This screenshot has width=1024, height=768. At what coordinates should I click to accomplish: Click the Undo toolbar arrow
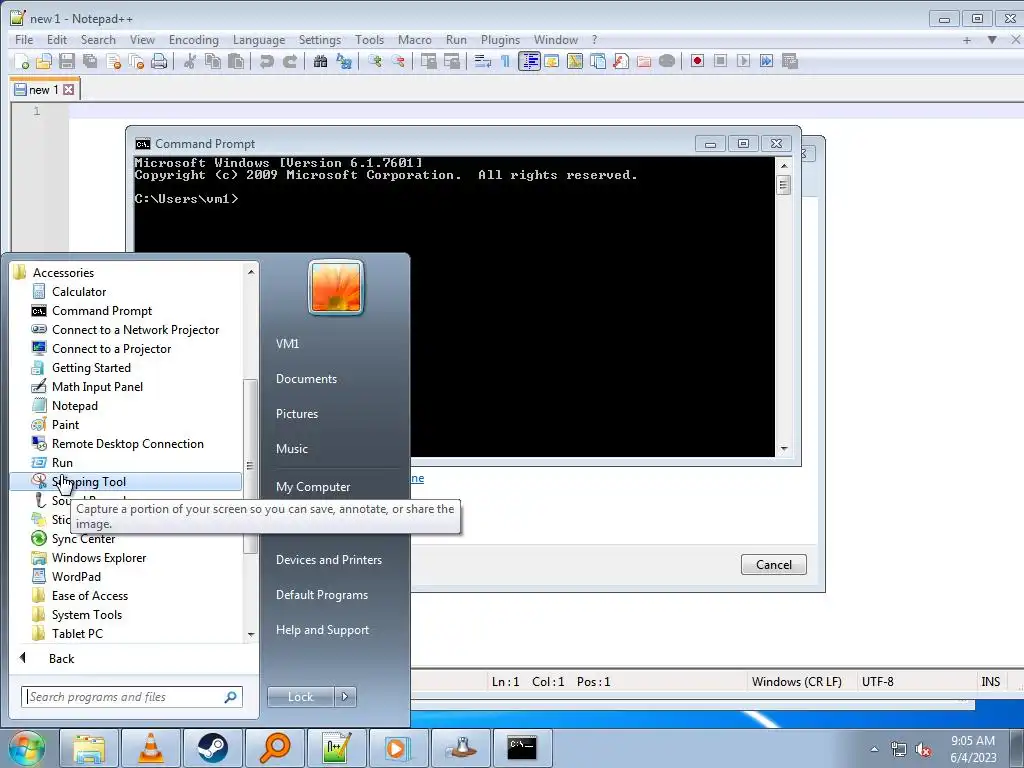point(266,61)
